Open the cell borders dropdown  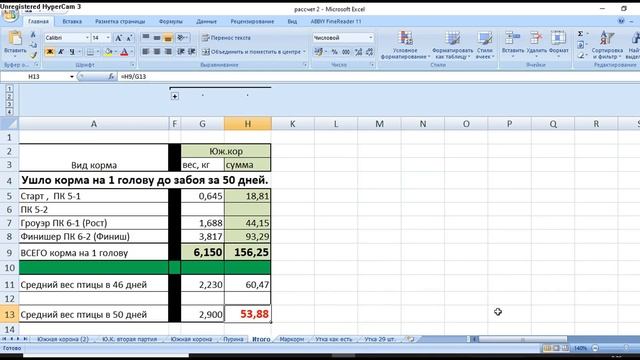pyautogui.click(x=98, y=52)
